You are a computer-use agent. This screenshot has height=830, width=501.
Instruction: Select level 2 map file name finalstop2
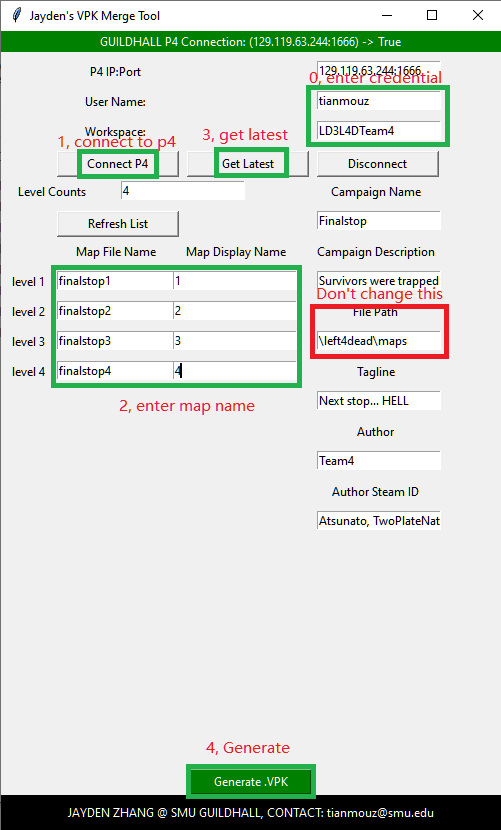pyautogui.click(x=115, y=311)
